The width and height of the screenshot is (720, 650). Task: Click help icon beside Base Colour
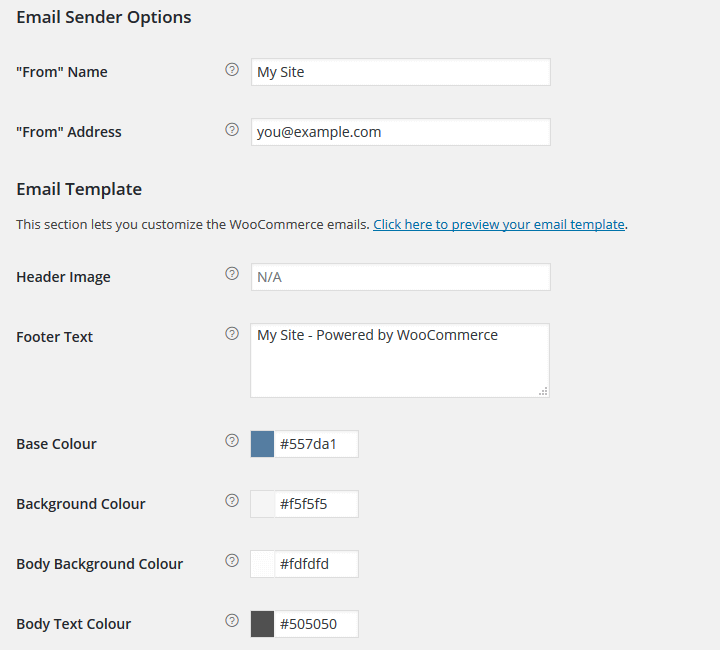[x=232, y=441]
